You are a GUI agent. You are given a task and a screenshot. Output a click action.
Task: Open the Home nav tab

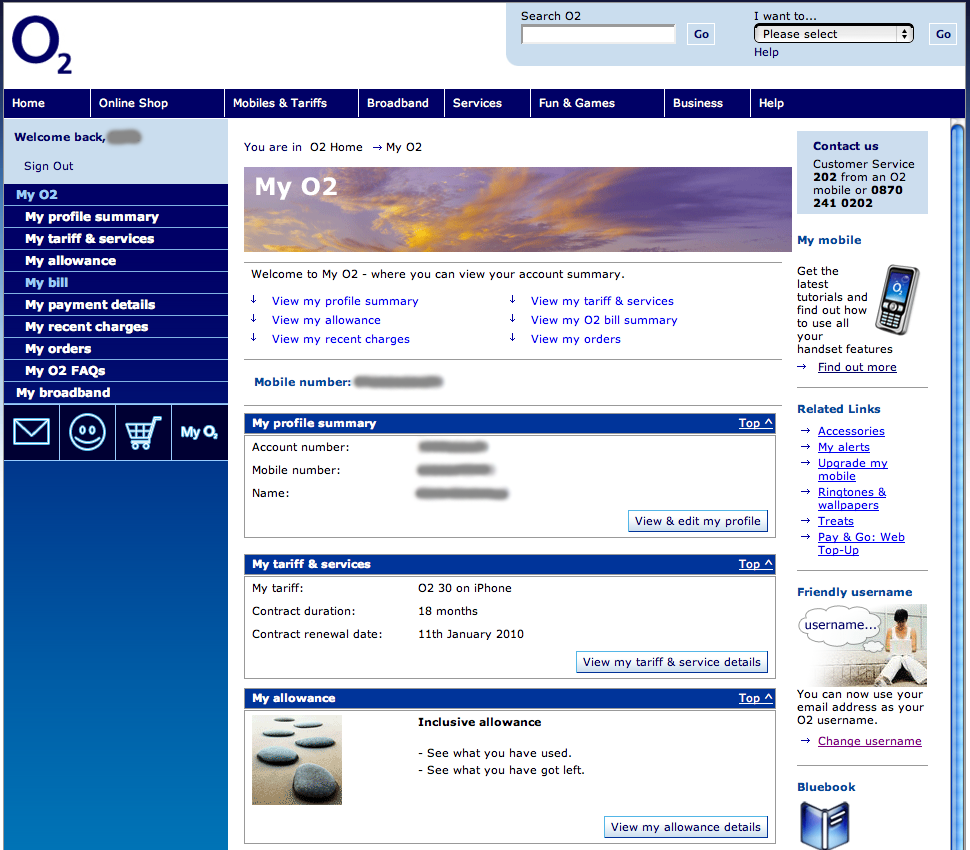tap(47, 103)
